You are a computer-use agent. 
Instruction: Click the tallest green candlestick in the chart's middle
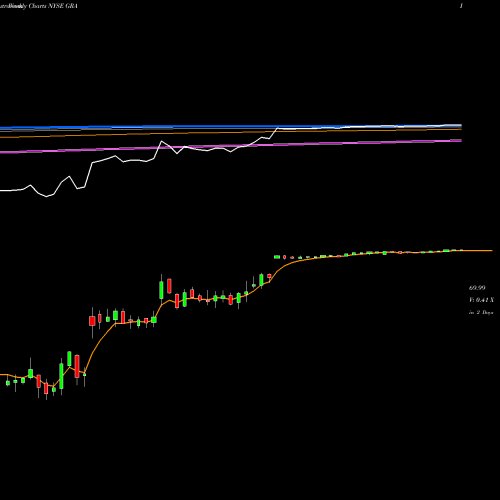coord(161,289)
